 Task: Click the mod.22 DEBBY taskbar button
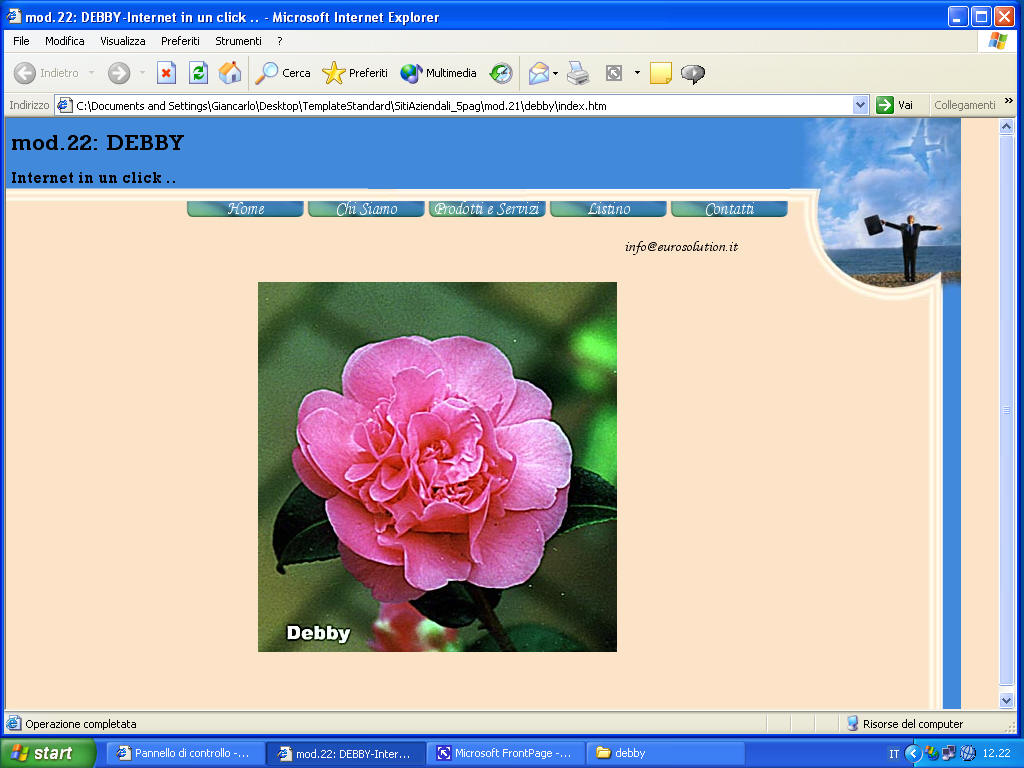[x=346, y=753]
